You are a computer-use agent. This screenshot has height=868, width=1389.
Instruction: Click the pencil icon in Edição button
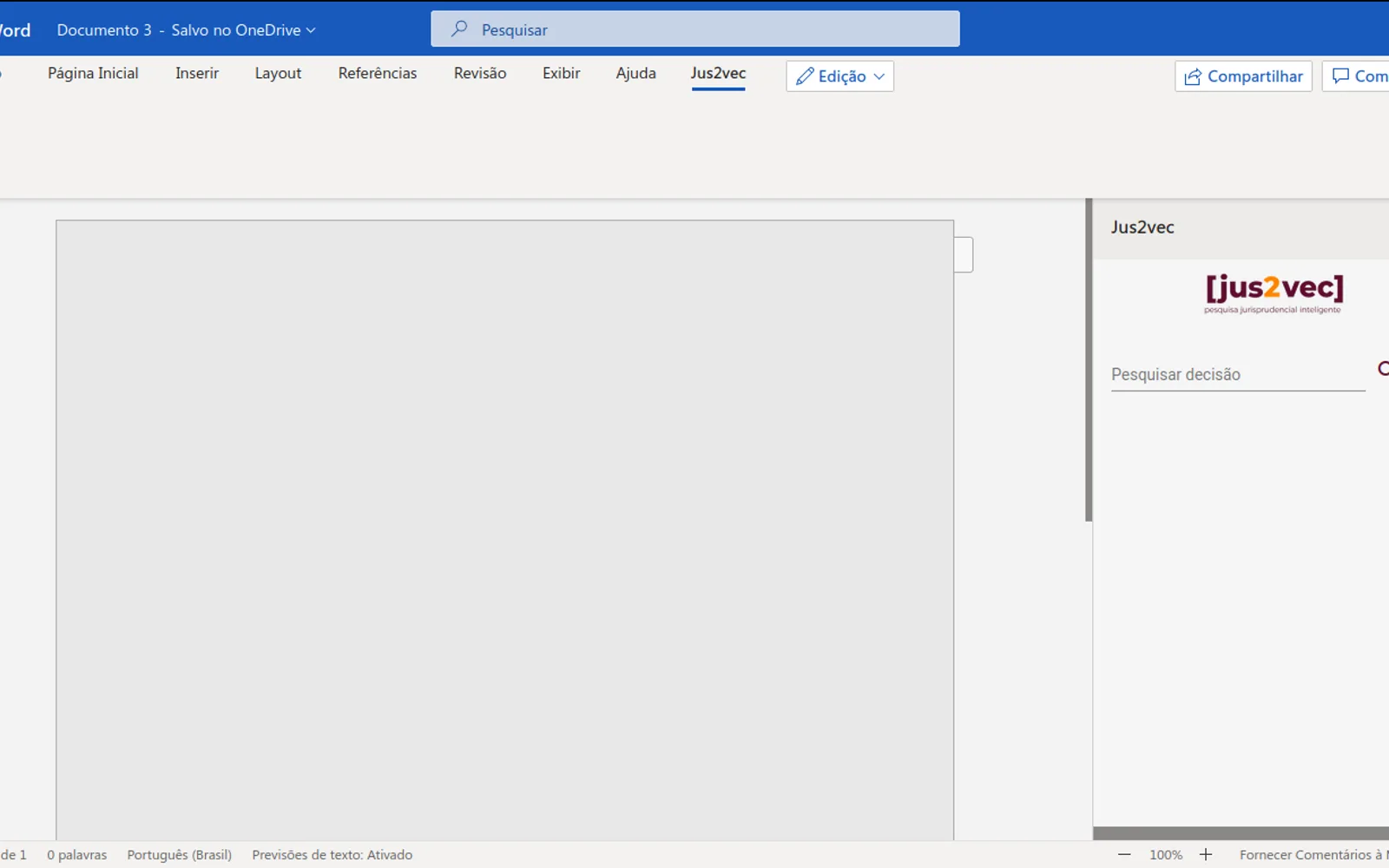(805, 76)
